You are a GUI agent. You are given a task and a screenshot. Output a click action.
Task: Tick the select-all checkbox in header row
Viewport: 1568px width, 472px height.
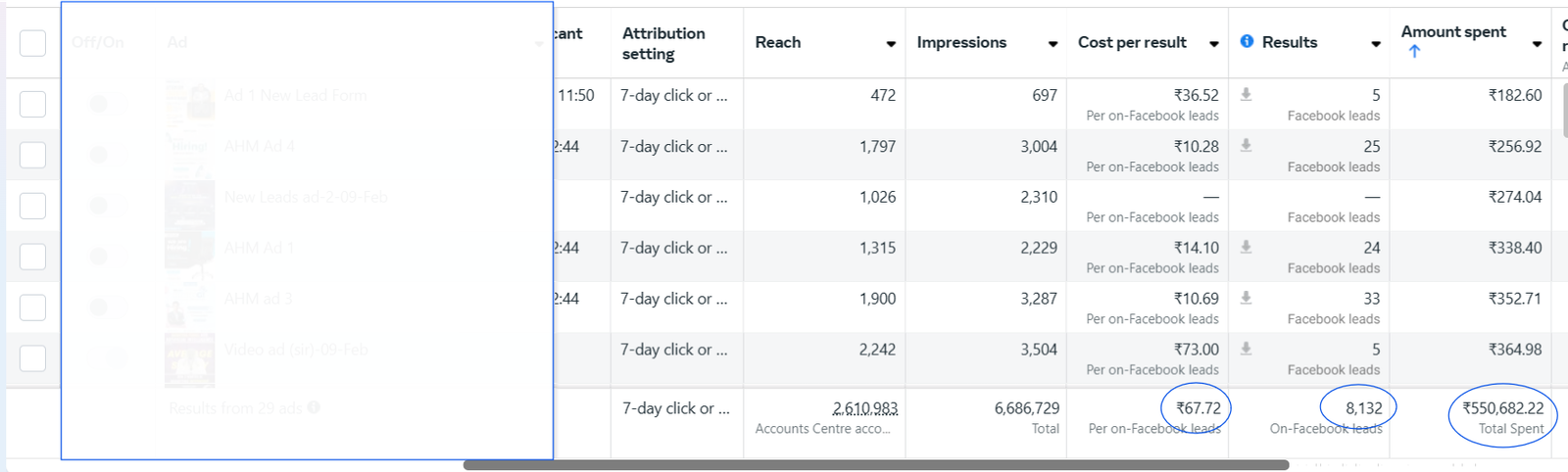pyautogui.click(x=32, y=43)
